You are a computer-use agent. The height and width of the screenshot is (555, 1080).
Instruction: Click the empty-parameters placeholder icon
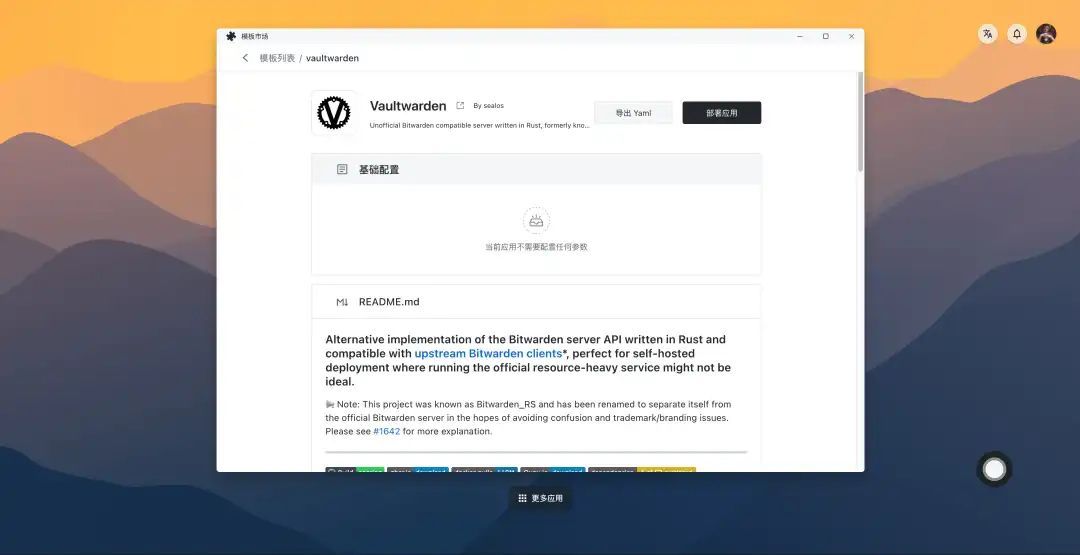click(x=536, y=220)
